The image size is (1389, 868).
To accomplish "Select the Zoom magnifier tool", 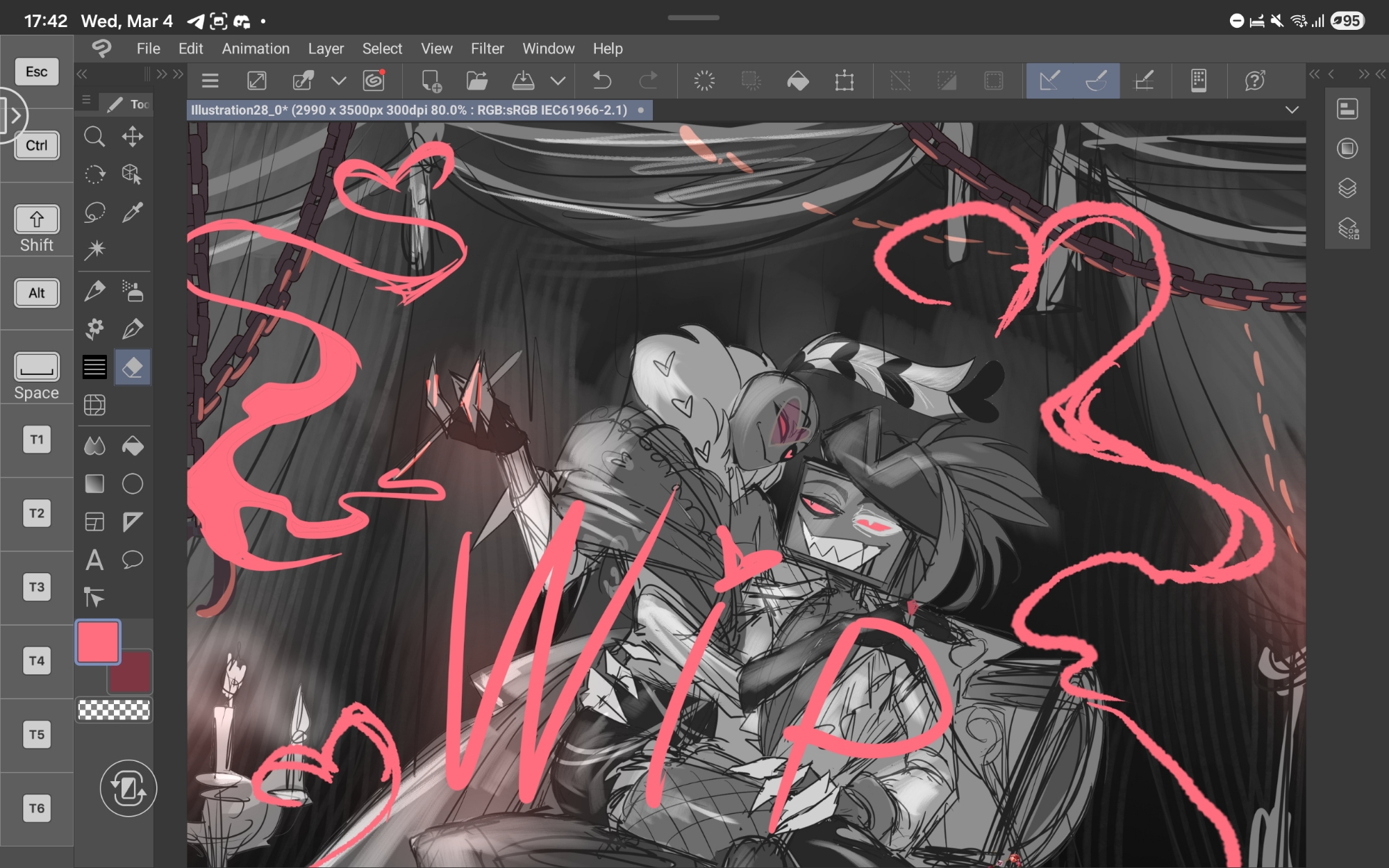I will tap(94, 136).
